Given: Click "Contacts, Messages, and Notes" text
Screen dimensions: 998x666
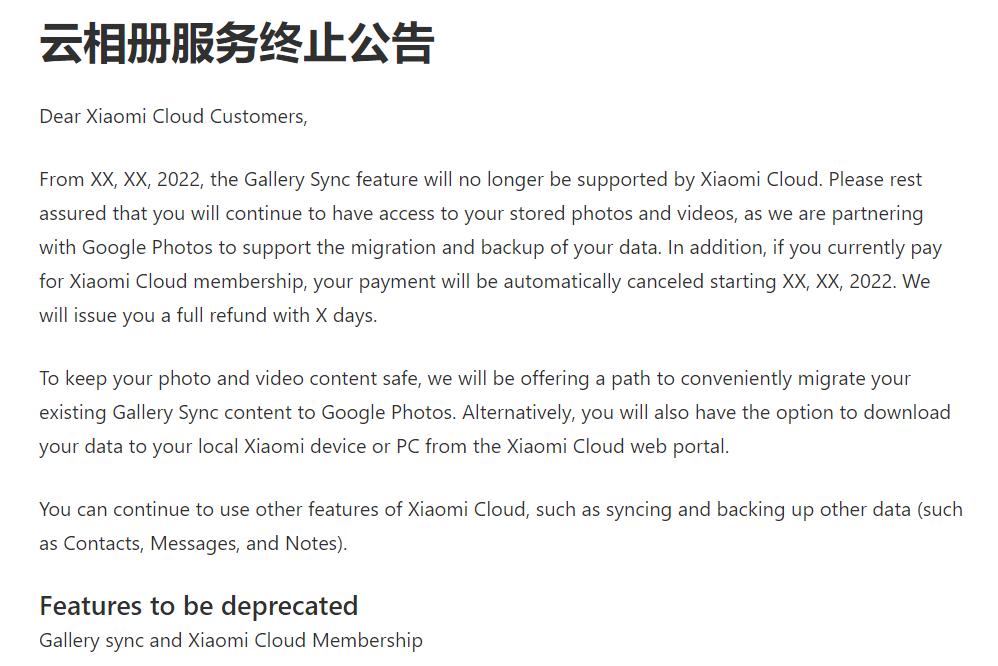Looking at the screenshot, I should point(204,544).
